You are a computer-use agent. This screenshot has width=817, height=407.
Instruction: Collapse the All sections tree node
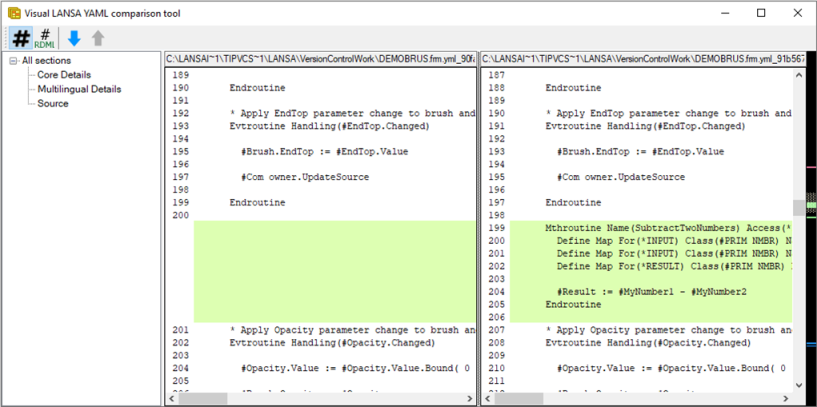pos(14,61)
